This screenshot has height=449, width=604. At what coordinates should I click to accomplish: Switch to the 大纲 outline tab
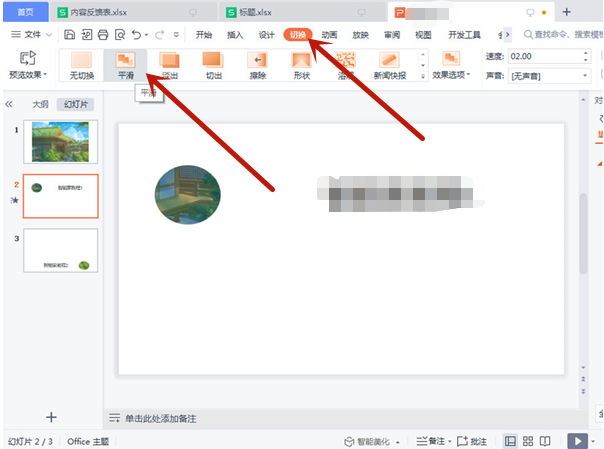tap(40, 104)
